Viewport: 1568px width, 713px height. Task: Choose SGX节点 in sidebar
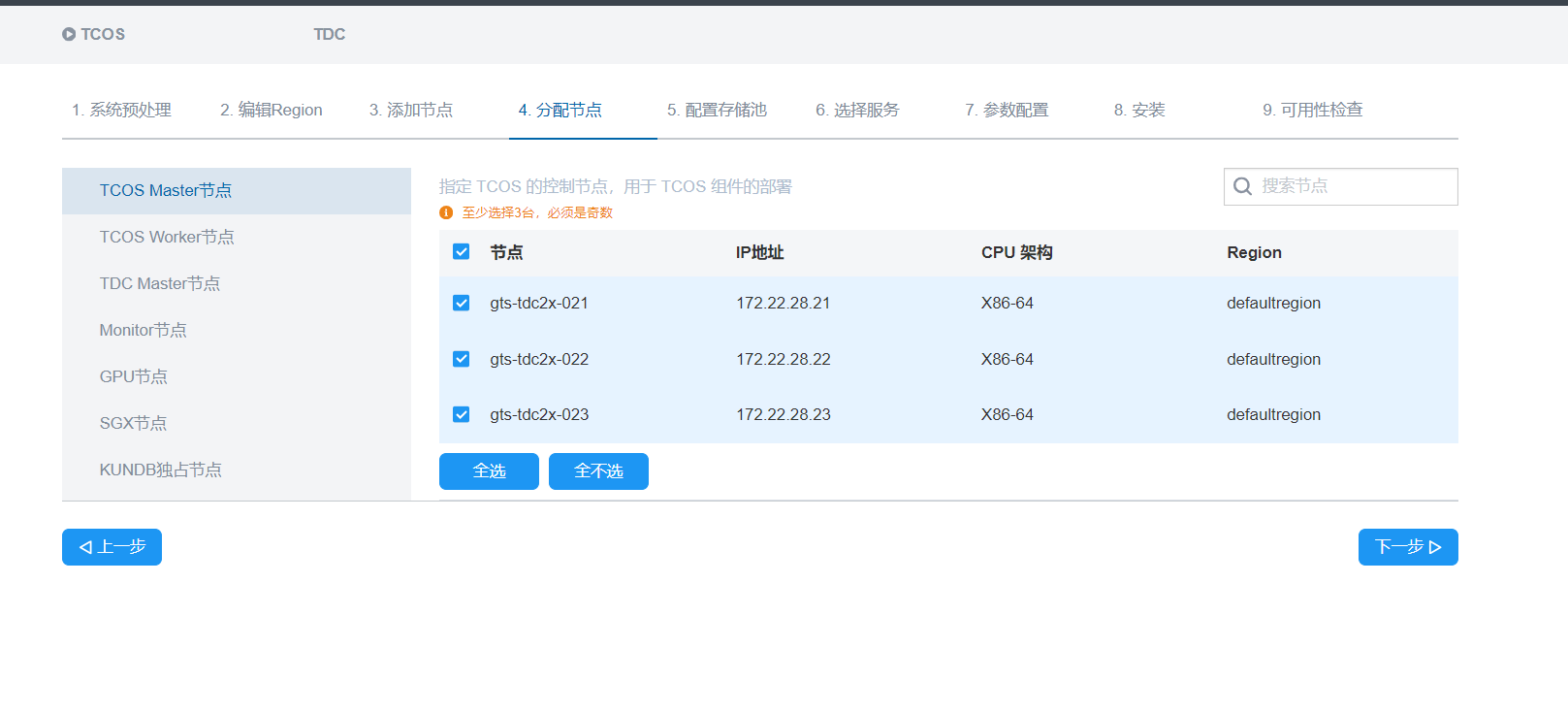point(237,423)
